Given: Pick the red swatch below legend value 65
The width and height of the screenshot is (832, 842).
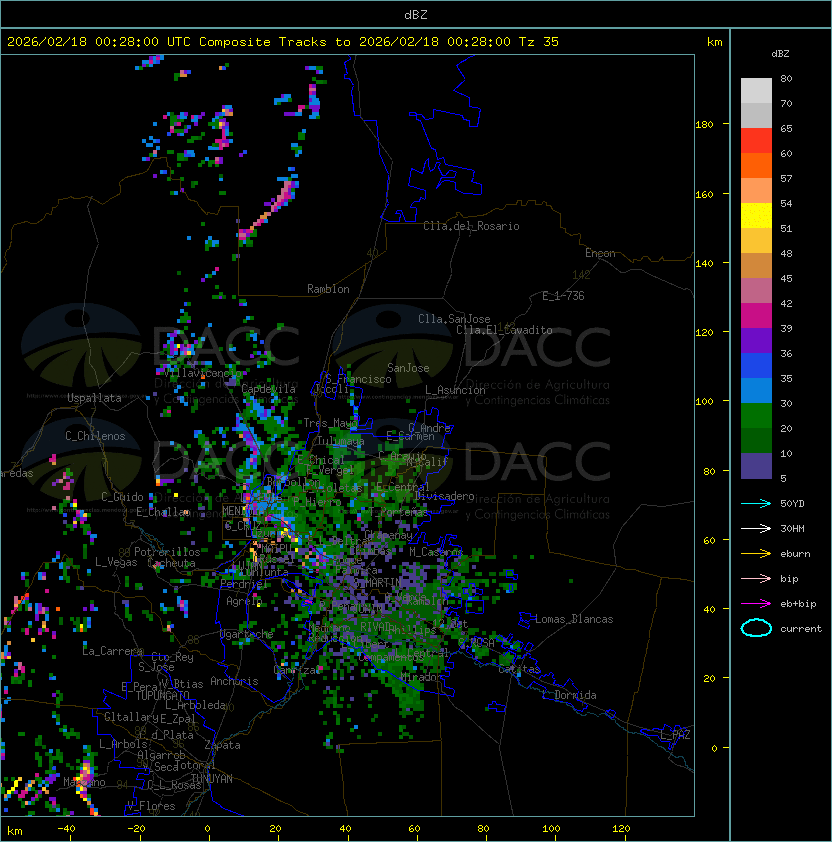Looking at the screenshot, I should click(x=756, y=141).
